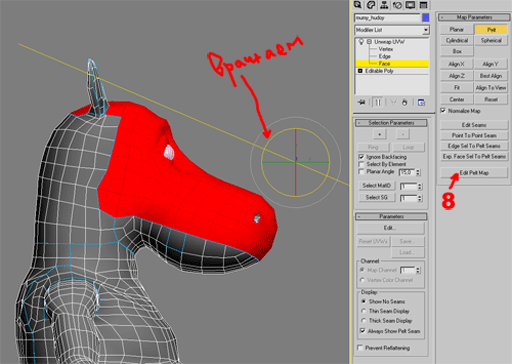The height and width of the screenshot is (364, 512).
Task: Select Thick Seam Display radio option
Action: coord(364,321)
